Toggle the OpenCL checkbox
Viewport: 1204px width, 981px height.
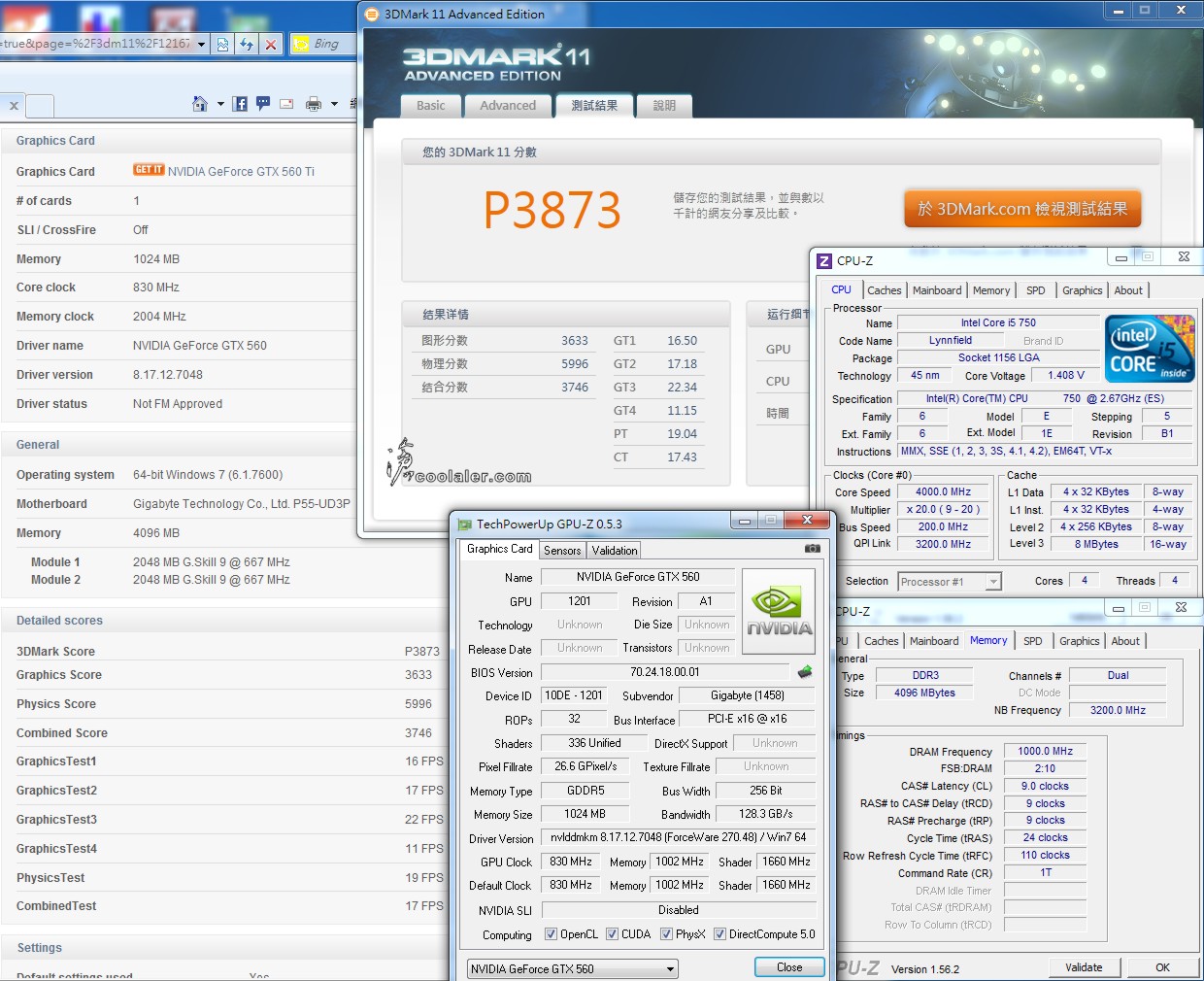point(552,934)
